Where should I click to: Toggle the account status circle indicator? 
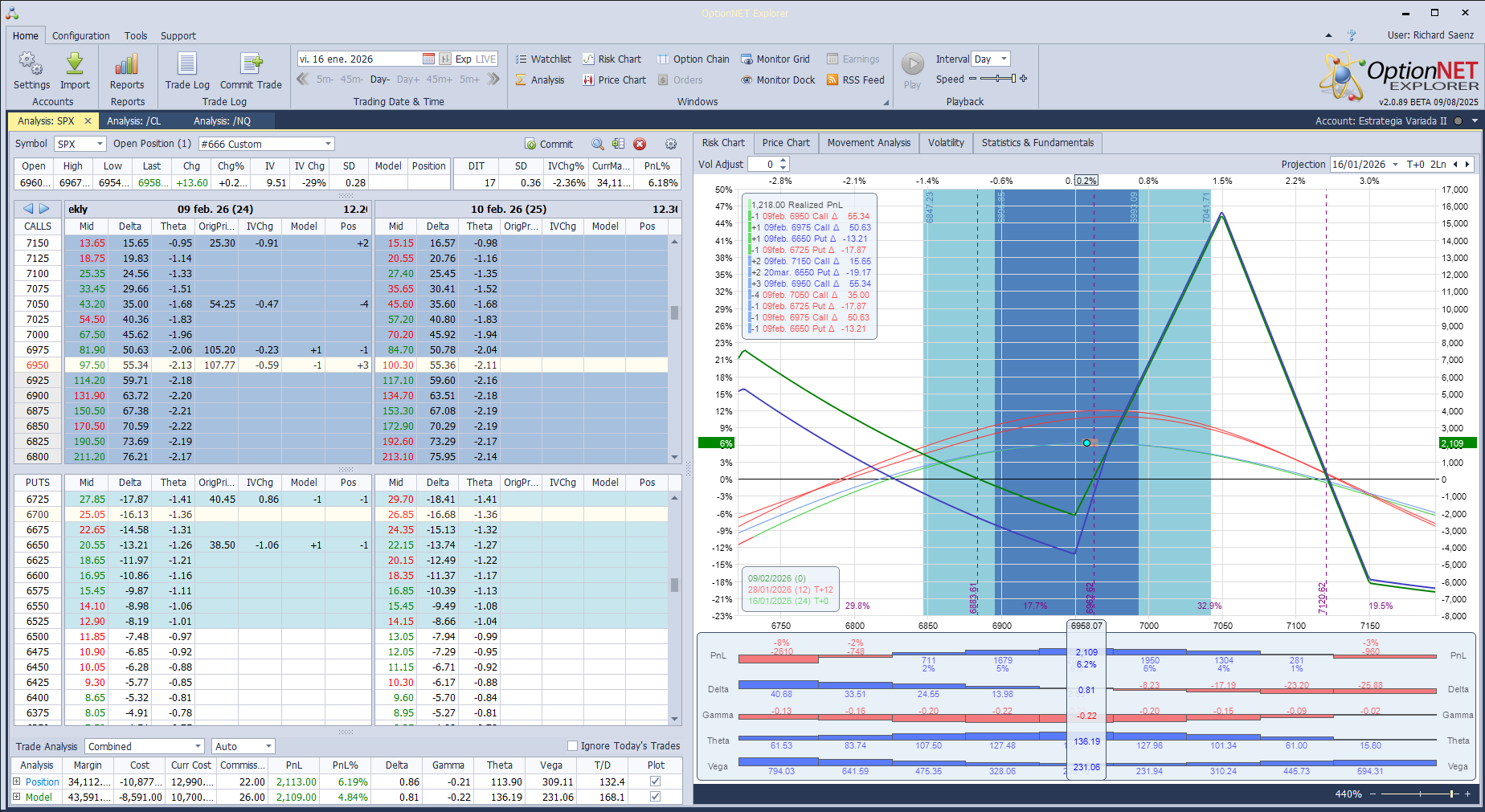click(x=1458, y=121)
